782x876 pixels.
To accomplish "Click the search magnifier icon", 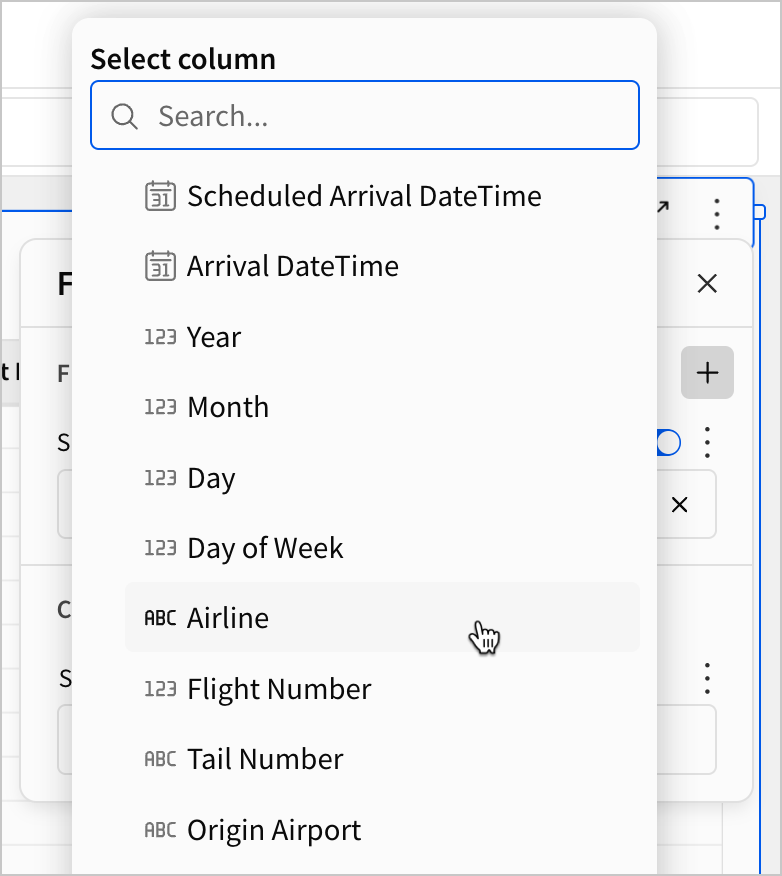I will point(124,116).
